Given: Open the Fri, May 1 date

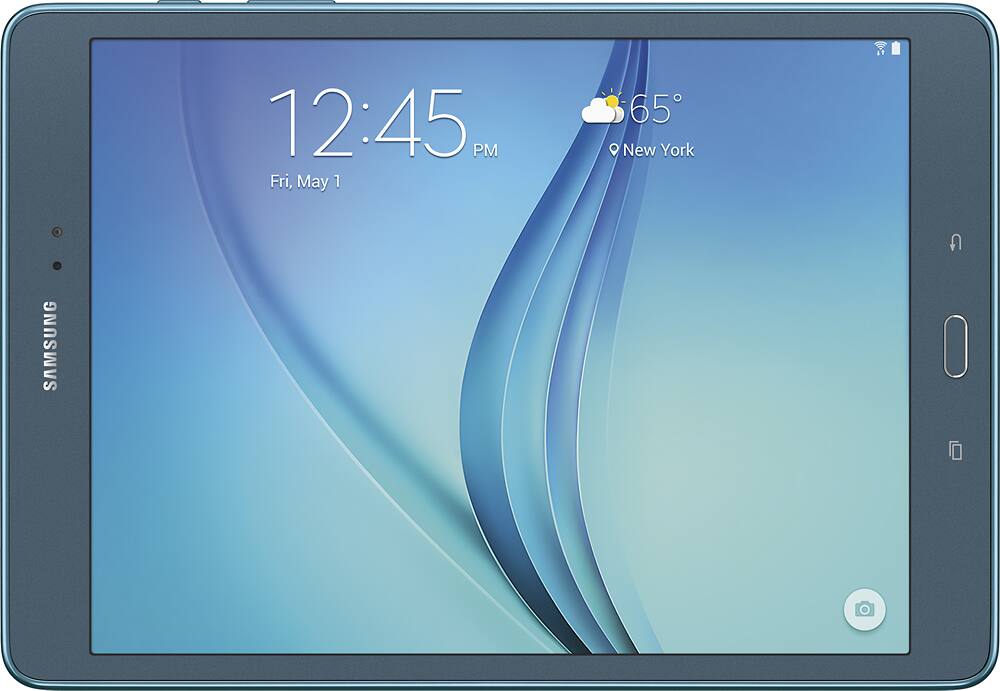Looking at the screenshot, I should 305,181.
